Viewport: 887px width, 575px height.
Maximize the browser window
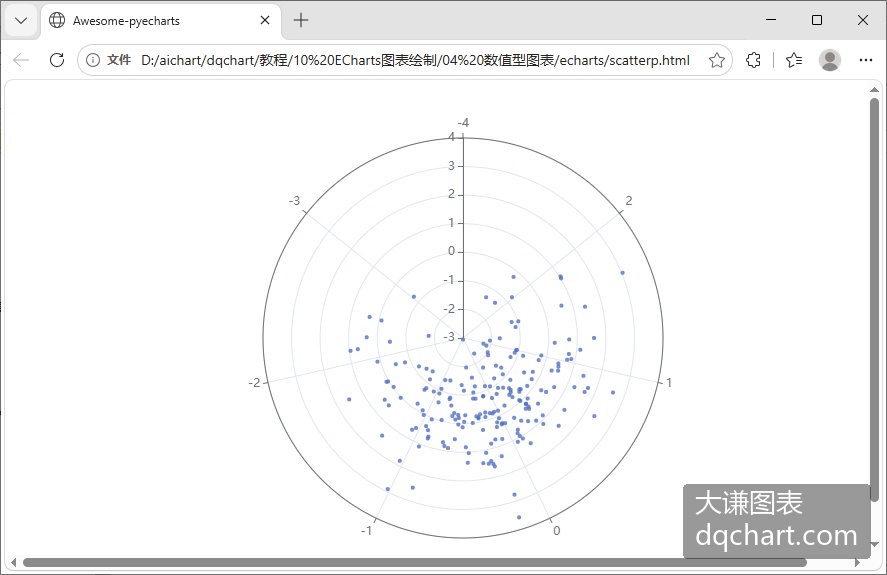click(816, 20)
